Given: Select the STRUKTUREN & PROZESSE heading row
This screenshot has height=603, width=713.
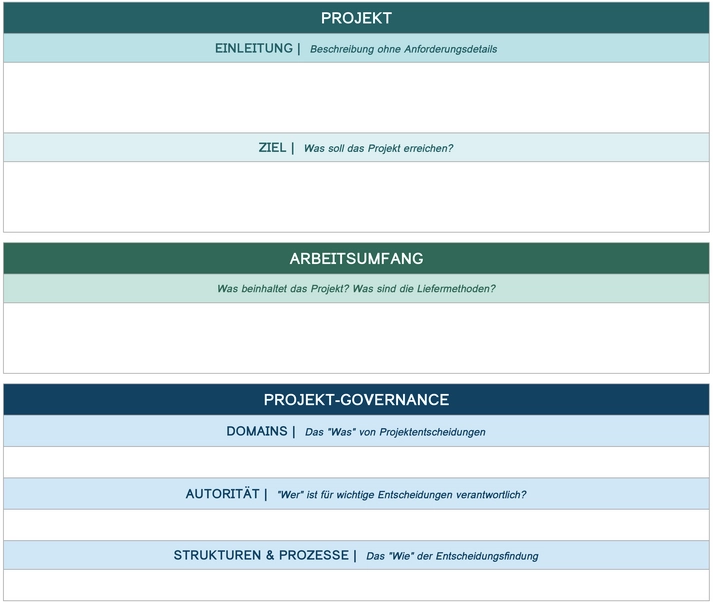Looking at the screenshot, I should click(356, 555).
